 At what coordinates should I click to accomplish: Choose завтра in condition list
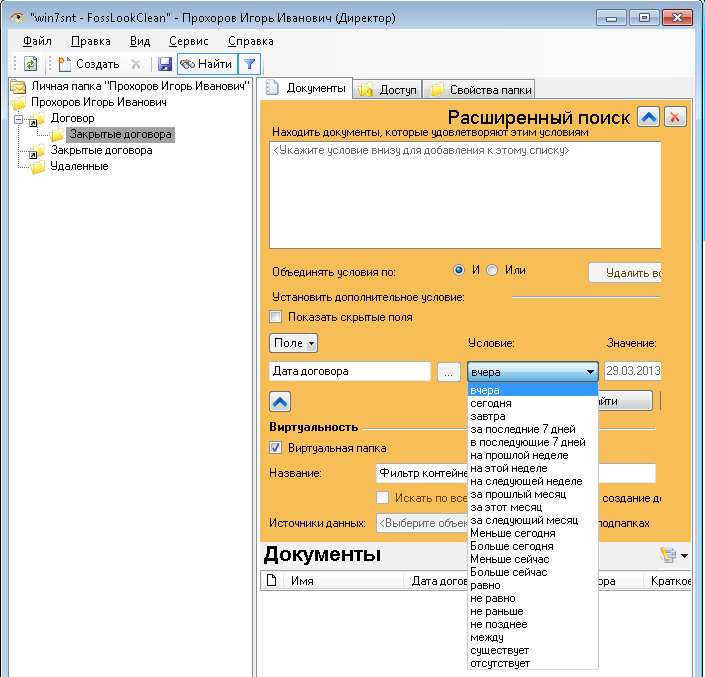(533, 416)
